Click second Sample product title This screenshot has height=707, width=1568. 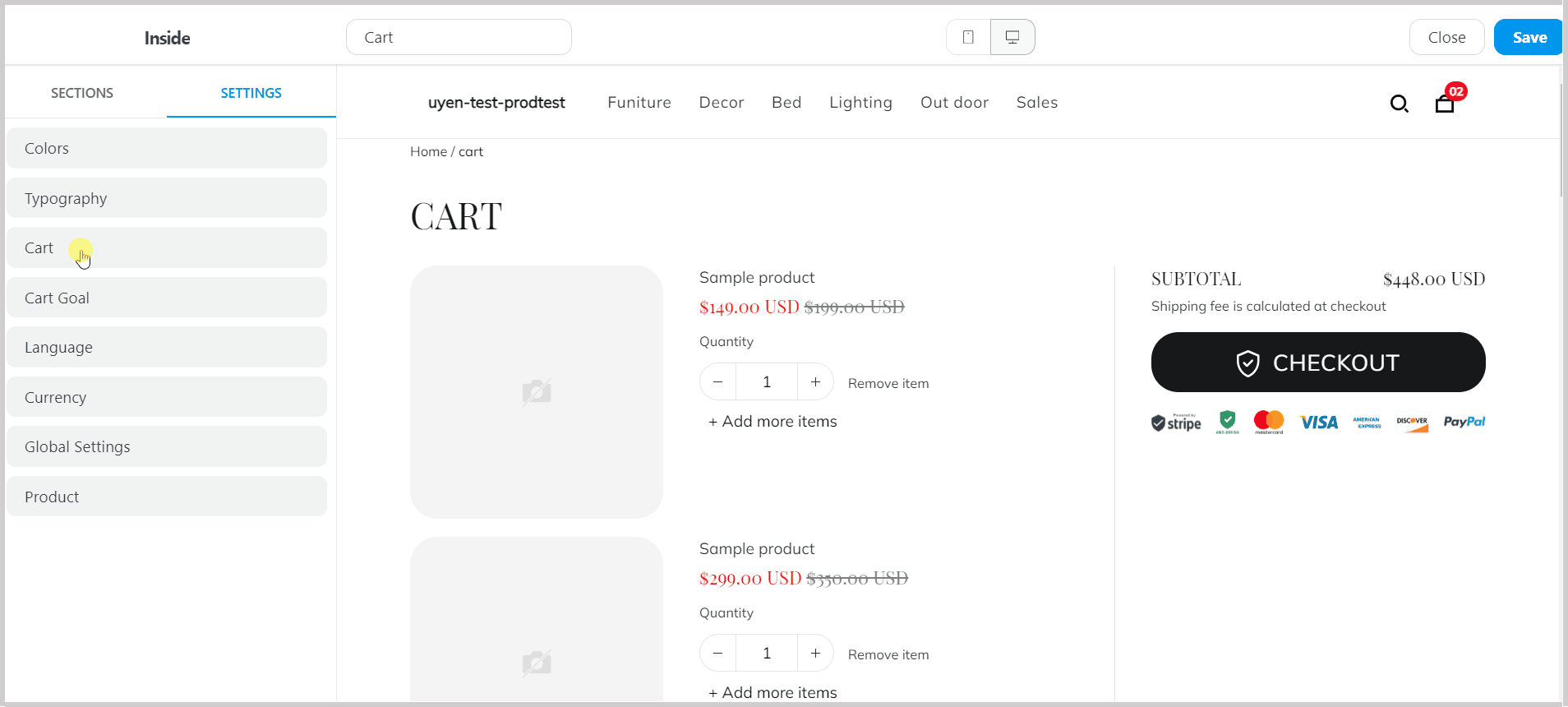(x=757, y=549)
